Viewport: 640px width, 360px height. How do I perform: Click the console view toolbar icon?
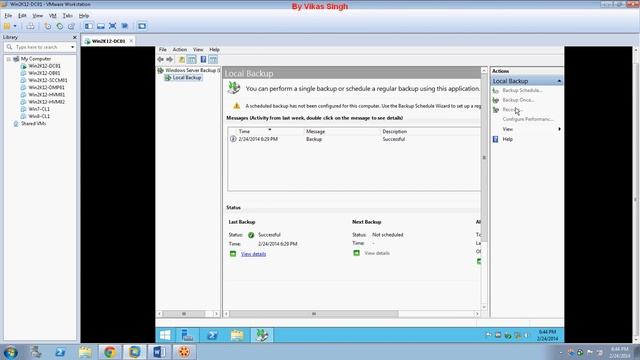tap(142, 26)
